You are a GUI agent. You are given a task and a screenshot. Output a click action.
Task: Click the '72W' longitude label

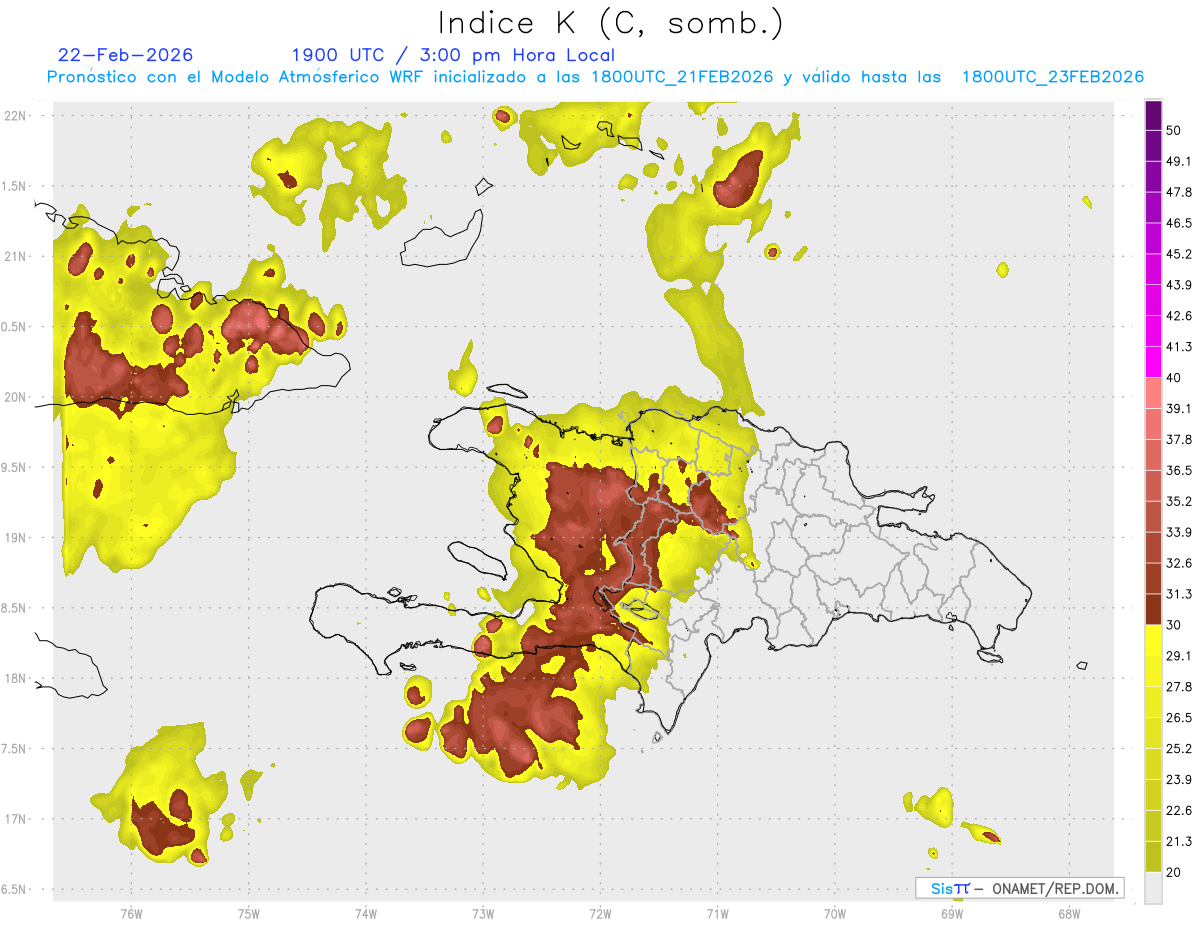[x=600, y=914]
